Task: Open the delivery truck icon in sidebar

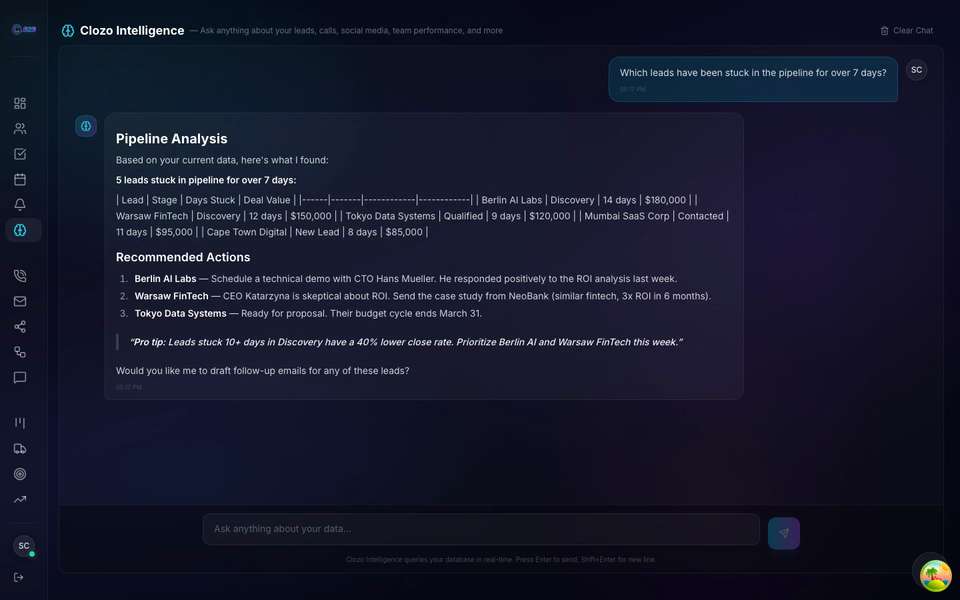Action: point(20,449)
